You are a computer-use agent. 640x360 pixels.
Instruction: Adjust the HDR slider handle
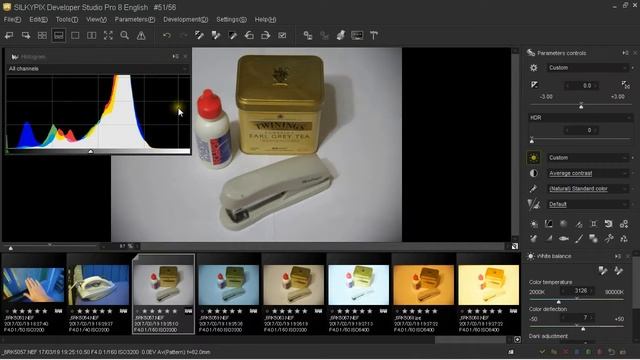pyautogui.click(x=531, y=140)
